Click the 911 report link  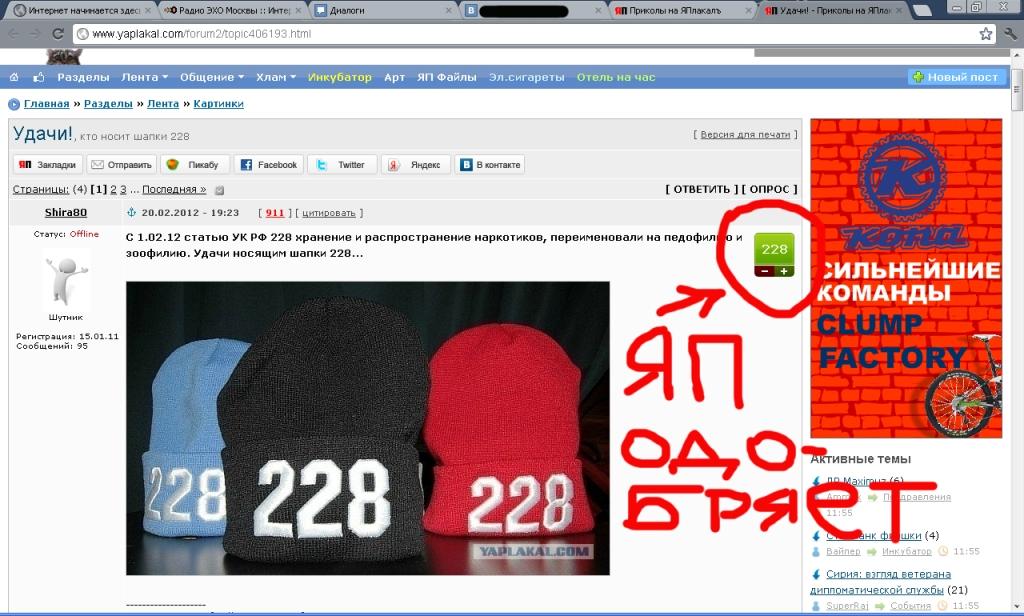click(x=275, y=213)
